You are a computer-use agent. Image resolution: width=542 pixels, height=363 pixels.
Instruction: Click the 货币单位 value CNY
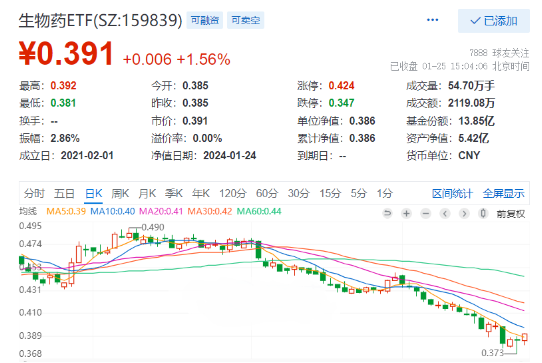point(469,155)
